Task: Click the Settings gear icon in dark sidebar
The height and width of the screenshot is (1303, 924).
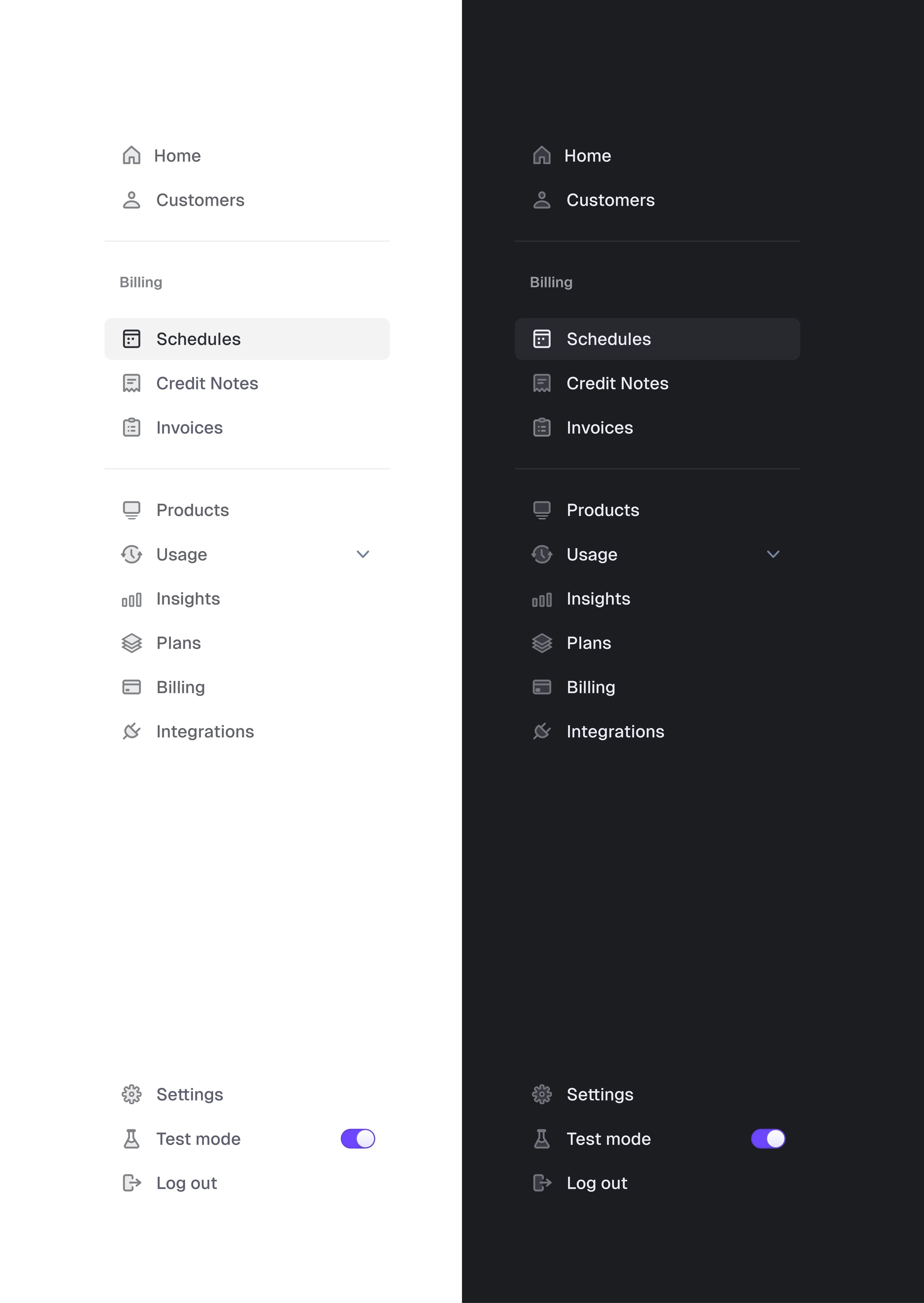Action: 542,1094
